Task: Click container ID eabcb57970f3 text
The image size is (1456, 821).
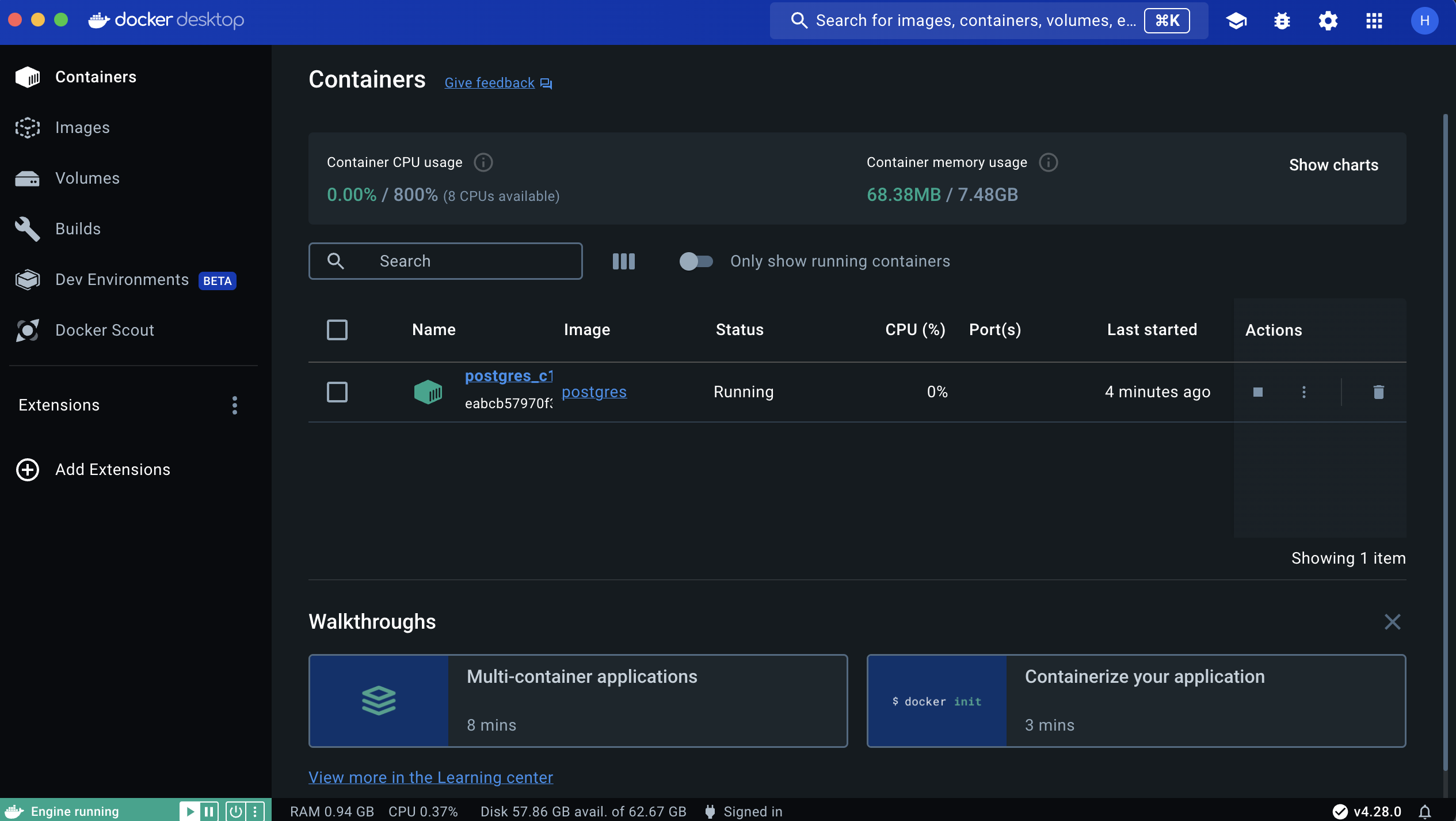Action: click(x=509, y=404)
